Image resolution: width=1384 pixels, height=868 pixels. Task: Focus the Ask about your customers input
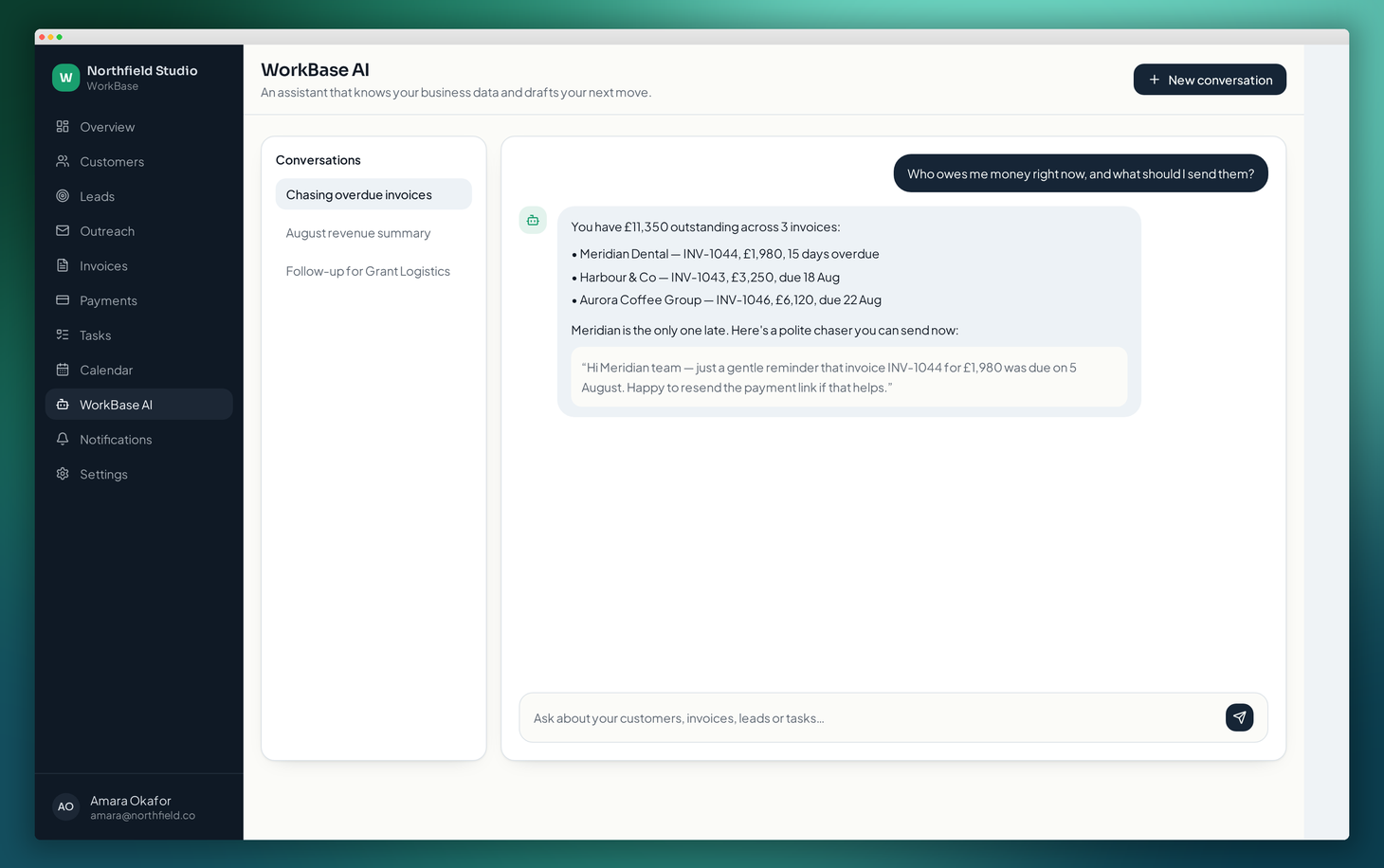tap(870, 718)
